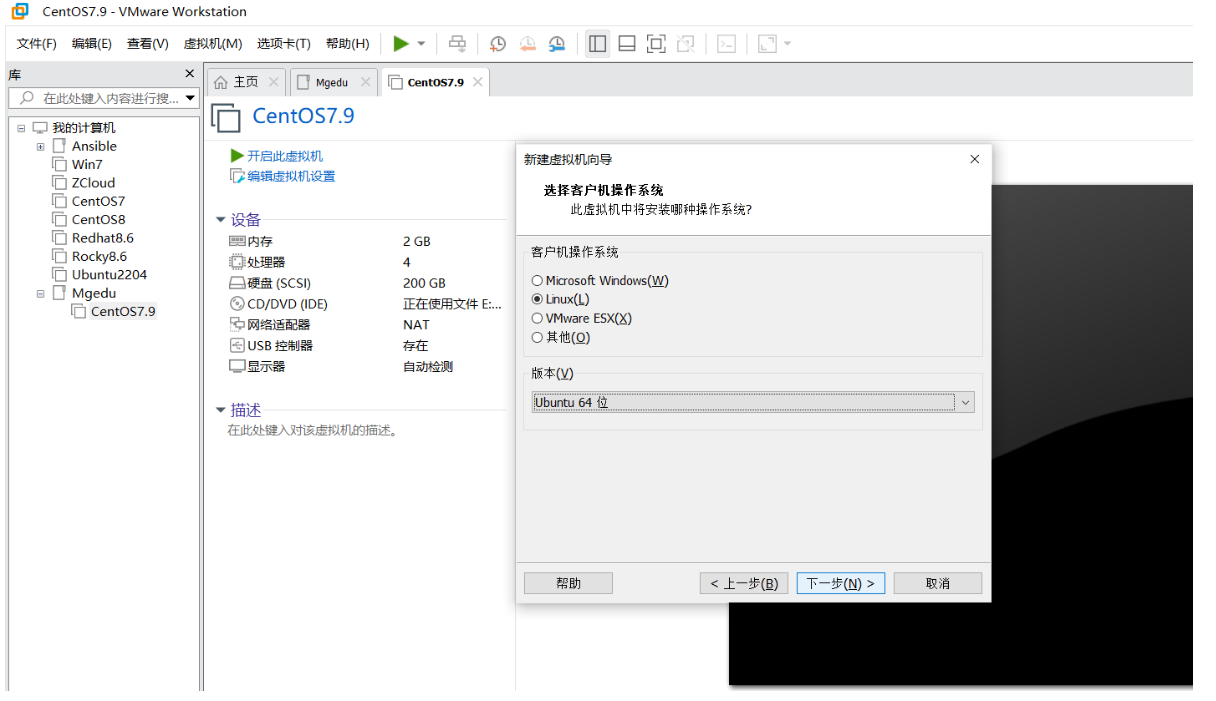The image size is (1216, 701).
Task: Open the 编辑(E) menu
Action: [92, 44]
